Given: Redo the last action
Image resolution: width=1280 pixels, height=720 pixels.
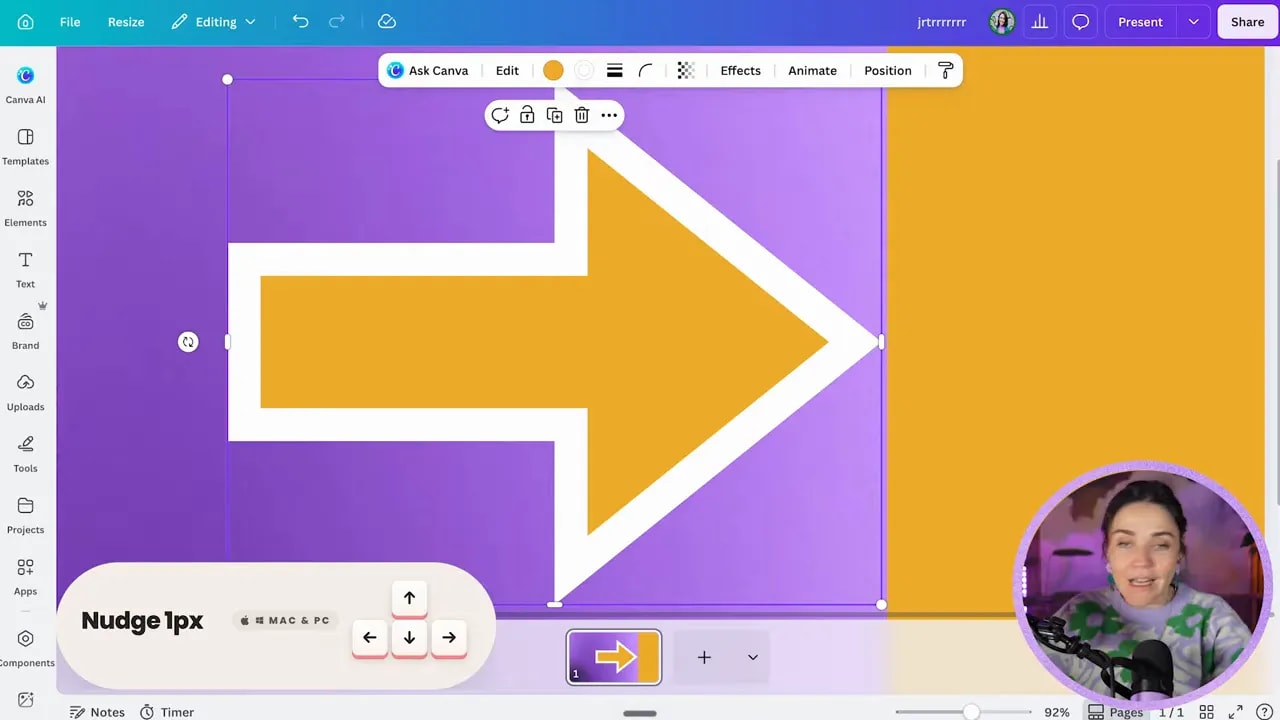Looking at the screenshot, I should pyautogui.click(x=337, y=22).
